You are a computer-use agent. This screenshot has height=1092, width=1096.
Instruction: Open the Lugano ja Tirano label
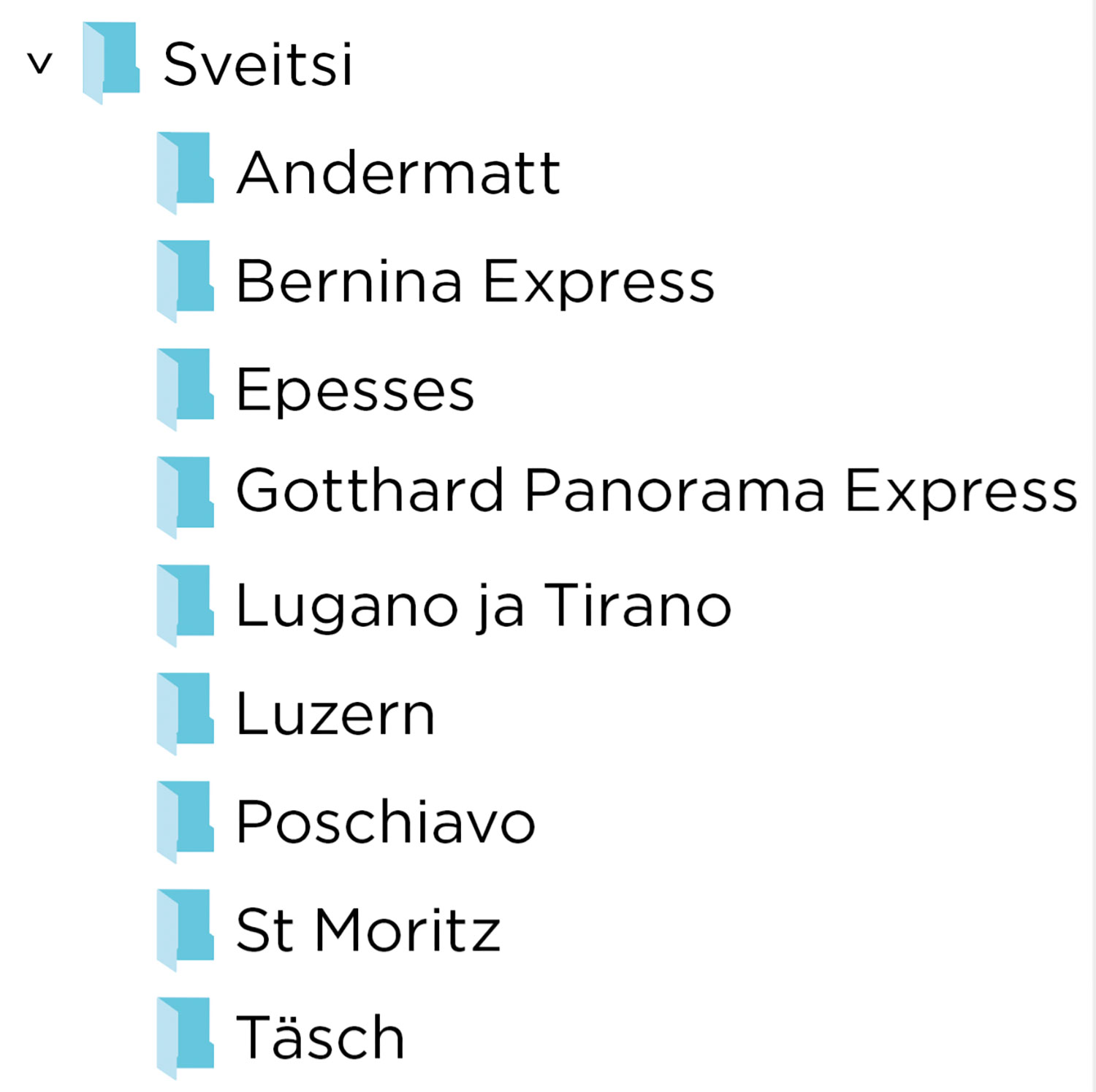click(483, 606)
